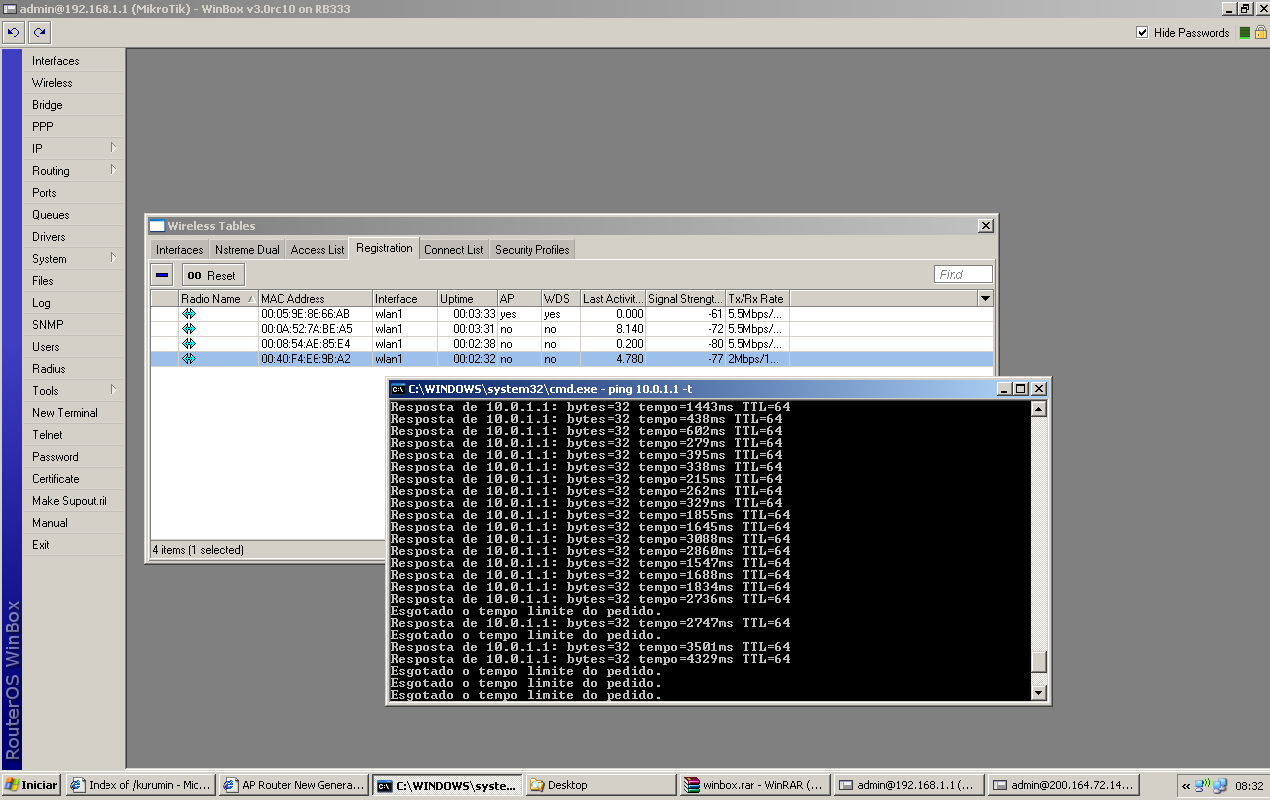
Task: Click Make Supout.rif menu item
Action: (x=74, y=501)
